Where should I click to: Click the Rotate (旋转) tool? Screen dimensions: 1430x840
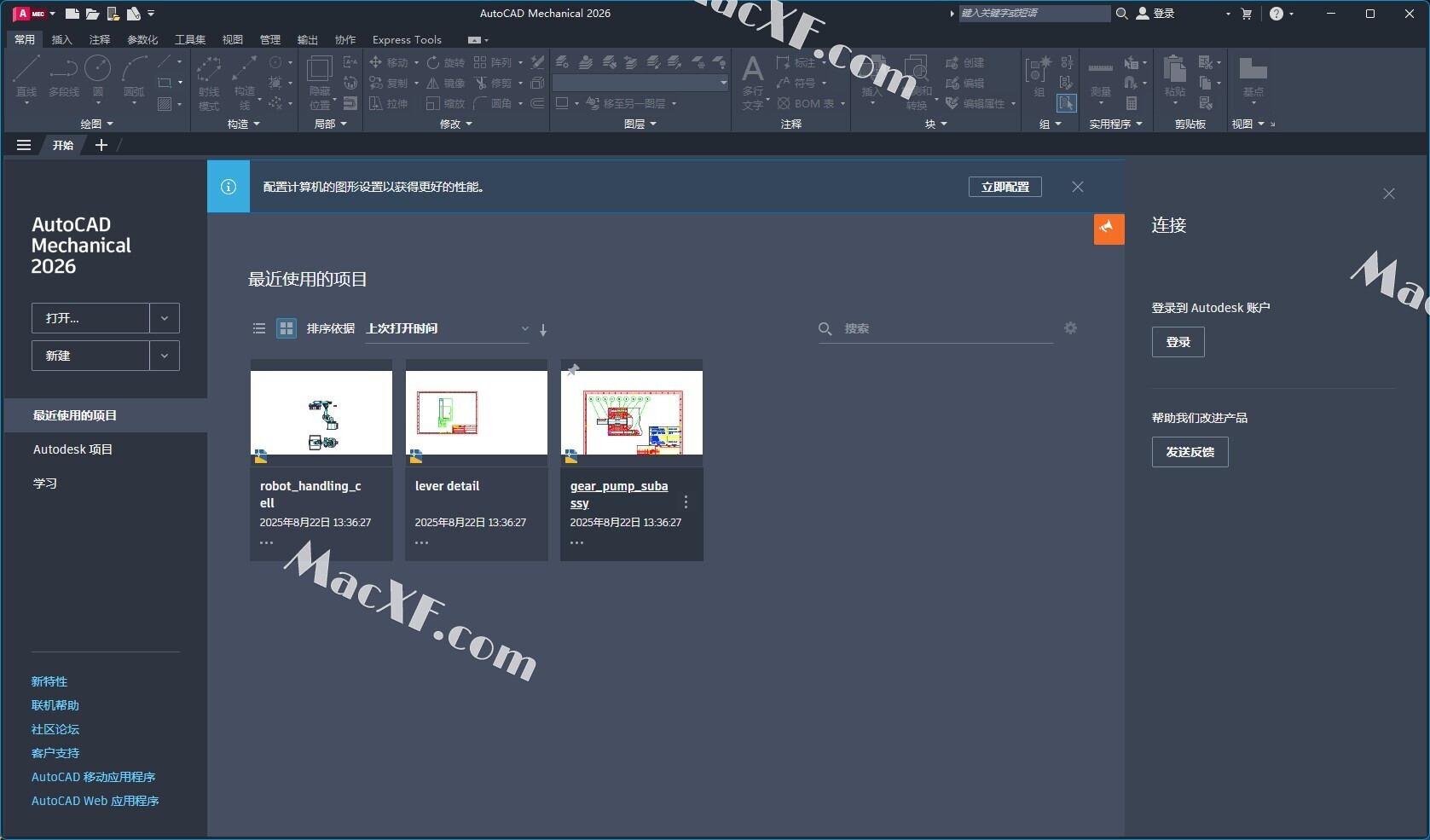pyautogui.click(x=446, y=62)
